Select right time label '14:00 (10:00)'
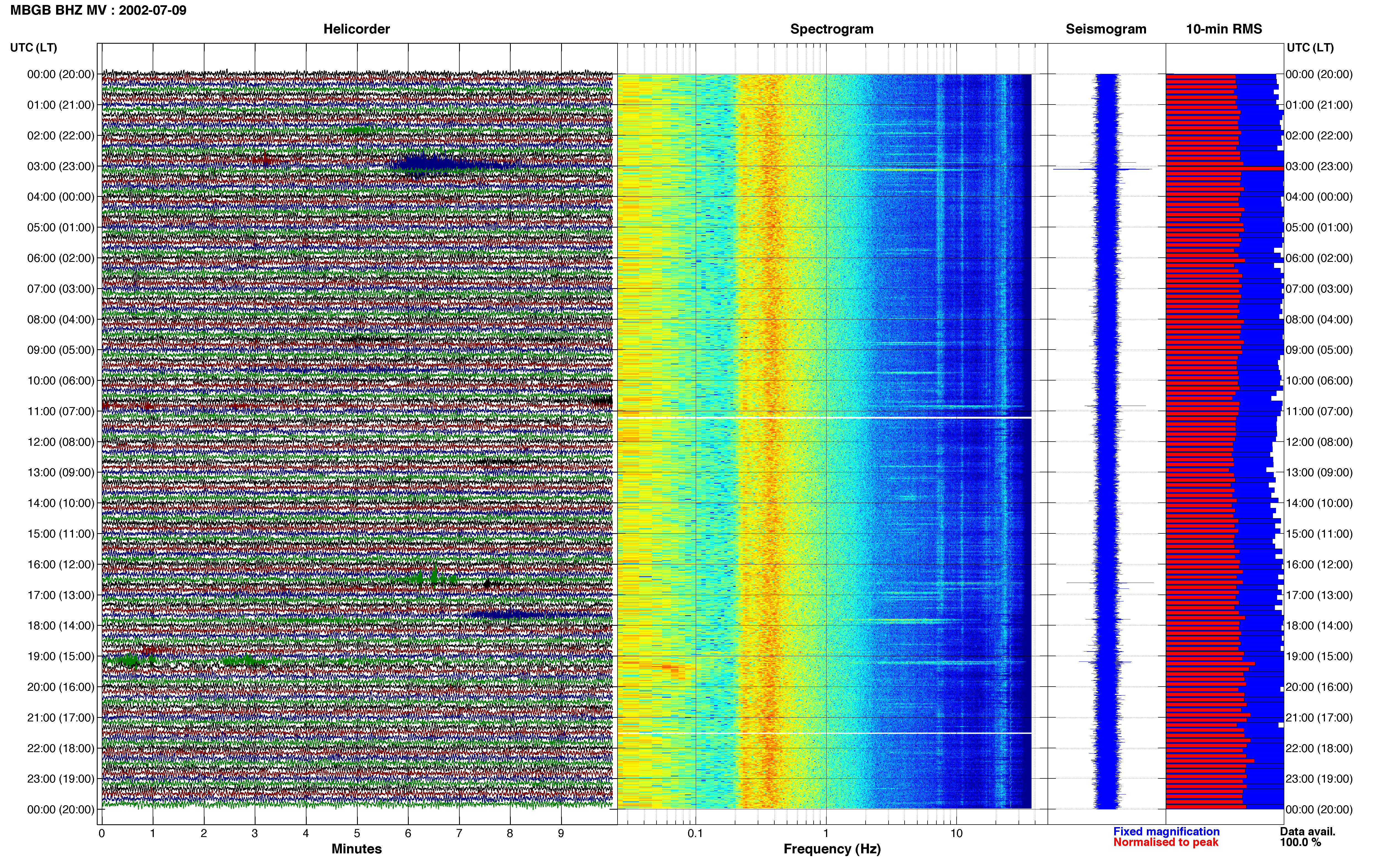This screenshot has height=868, width=1388. [1319, 503]
